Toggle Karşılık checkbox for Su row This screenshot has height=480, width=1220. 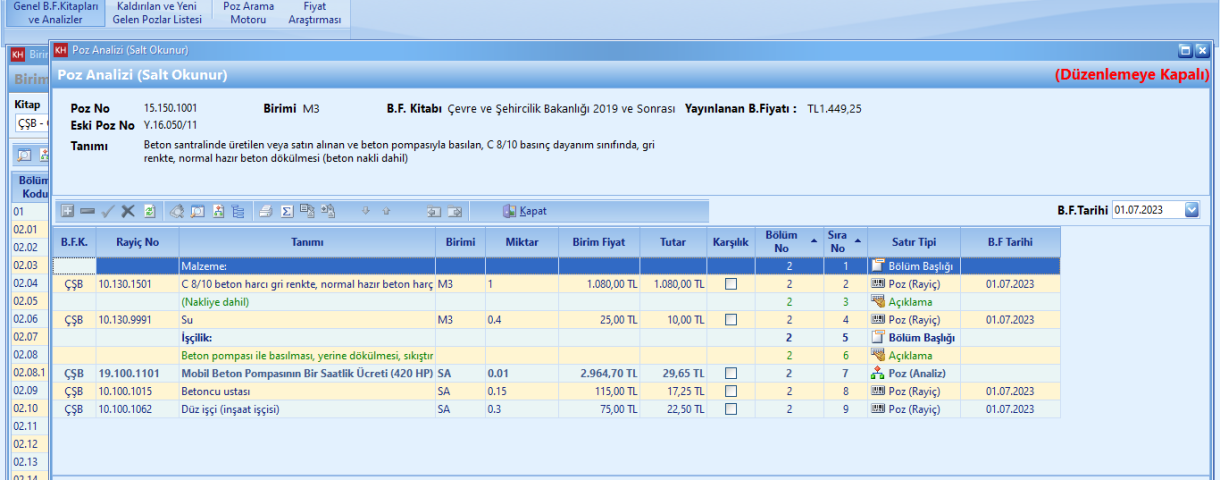coord(731,320)
